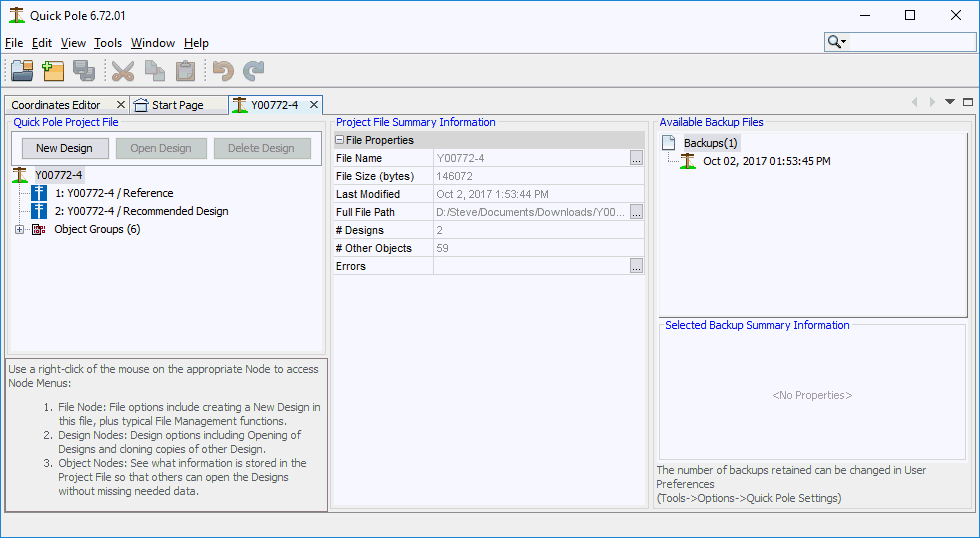Close the Y00772-4 tab
Viewport: 980px width, 538px height.
[314, 105]
